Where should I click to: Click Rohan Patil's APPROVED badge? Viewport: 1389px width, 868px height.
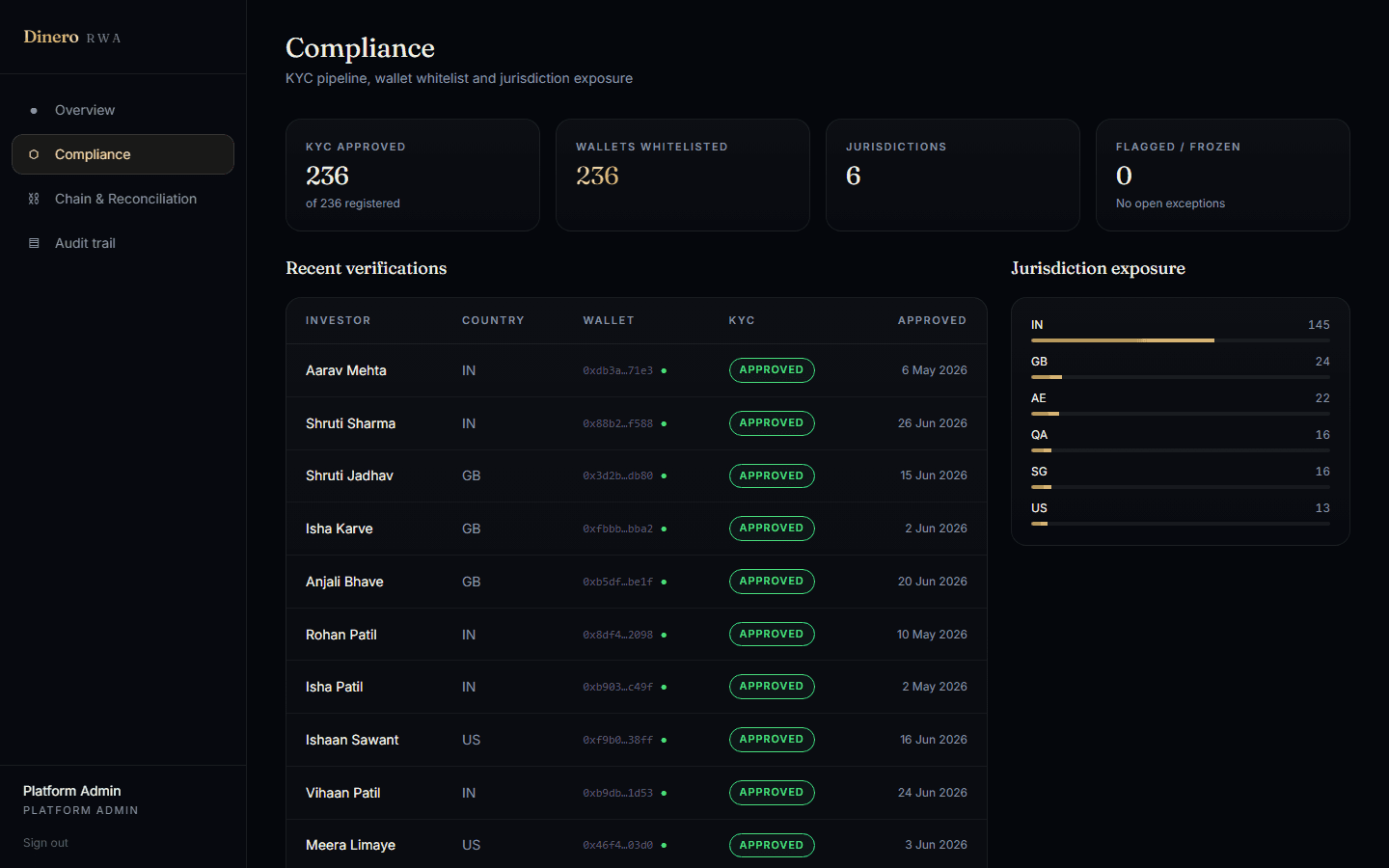coord(772,635)
